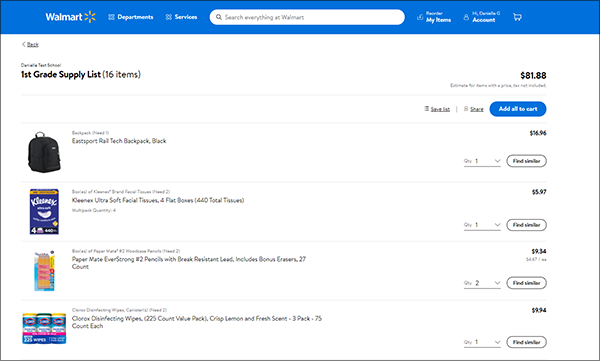Click the Walmart logo
The image size is (600, 361).
(70, 17)
